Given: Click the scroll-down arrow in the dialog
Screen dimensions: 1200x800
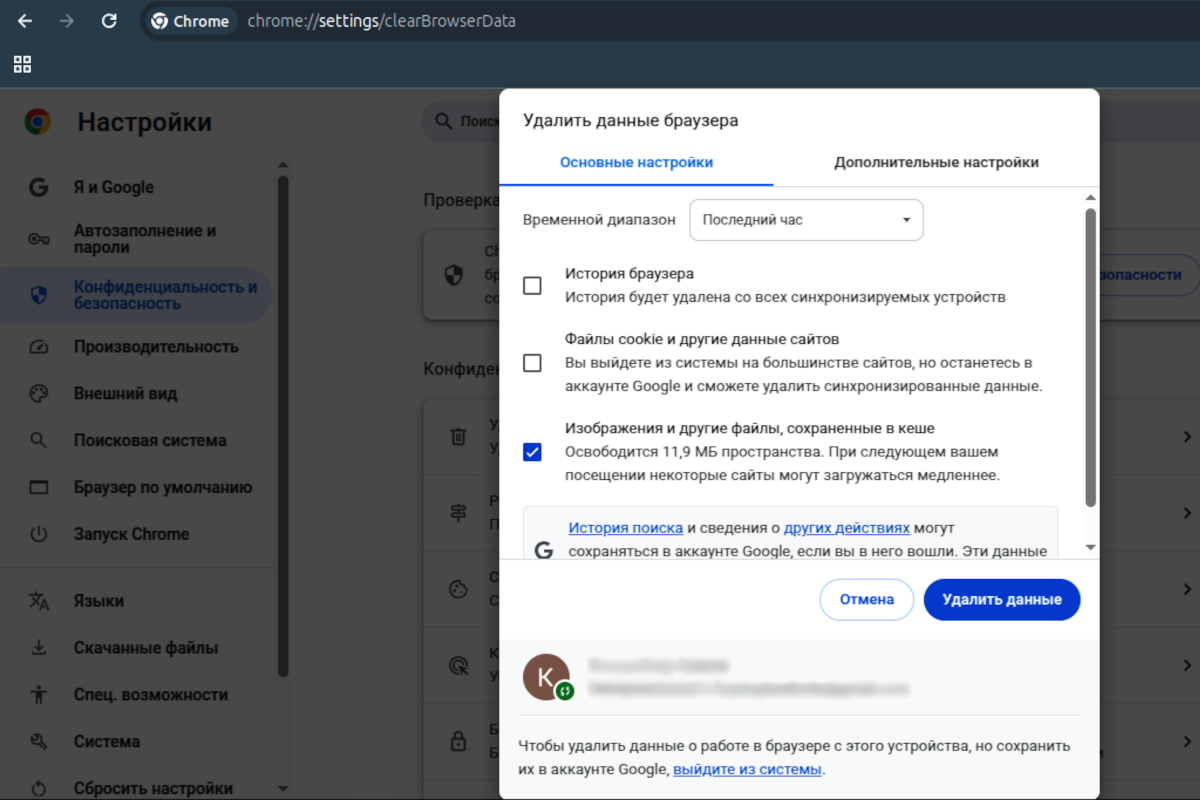Looking at the screenshot, I should [1090, 547].
